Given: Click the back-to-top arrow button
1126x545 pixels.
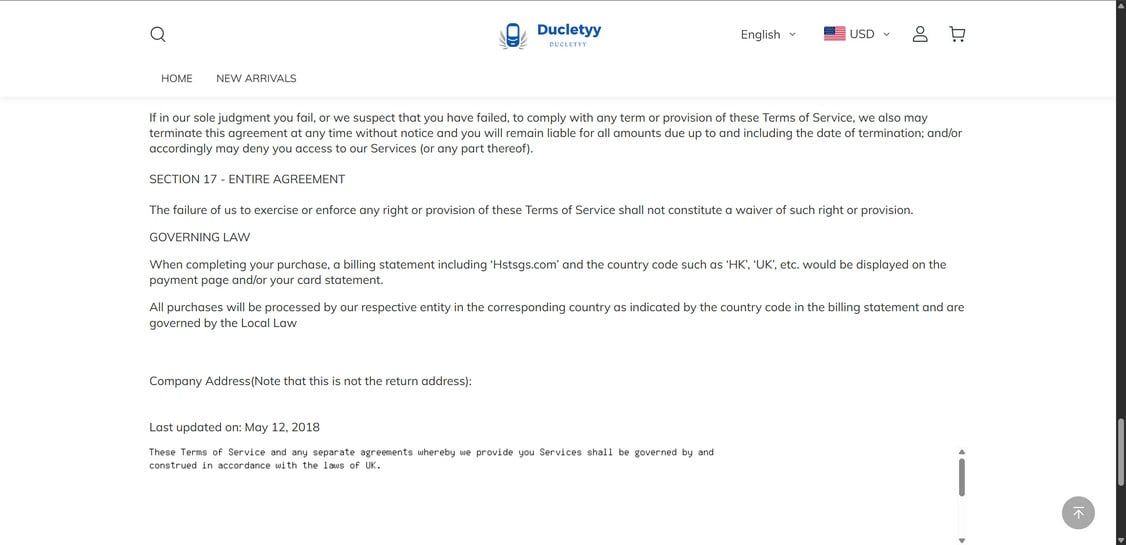Looking at the screenshot, I should (x=1078, y=512).
